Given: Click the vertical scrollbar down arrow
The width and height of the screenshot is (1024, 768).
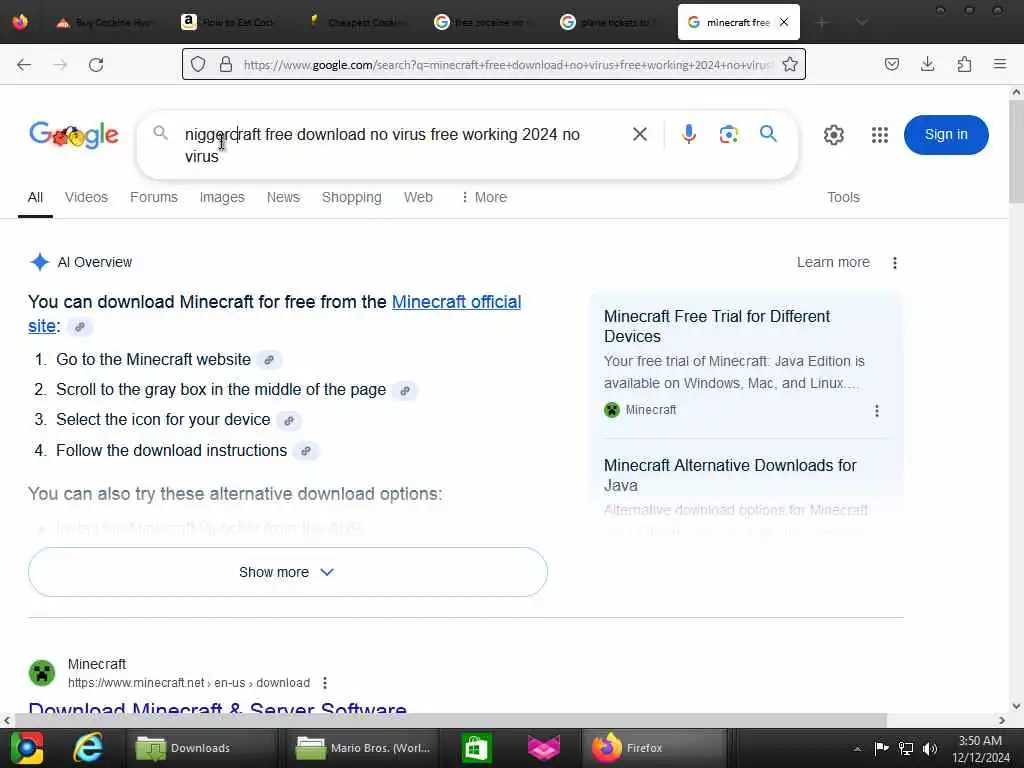Looking at the screenshot, I should [x=1016, y=706].
